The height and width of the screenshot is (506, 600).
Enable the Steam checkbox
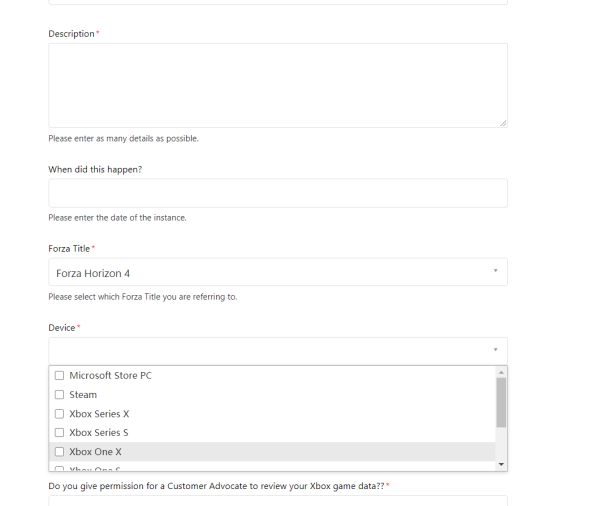point(60,395)
